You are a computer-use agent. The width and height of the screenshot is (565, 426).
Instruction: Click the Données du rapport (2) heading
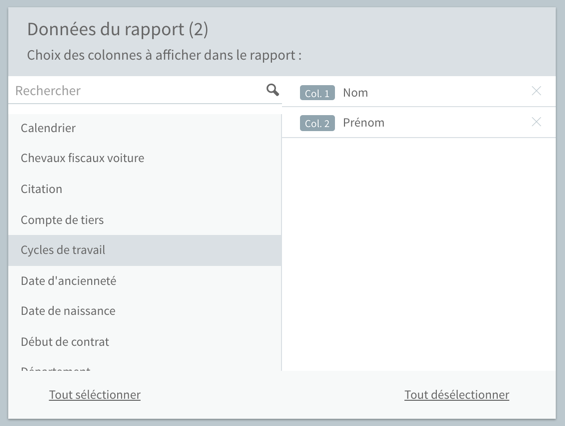click(x=117, y=30)
